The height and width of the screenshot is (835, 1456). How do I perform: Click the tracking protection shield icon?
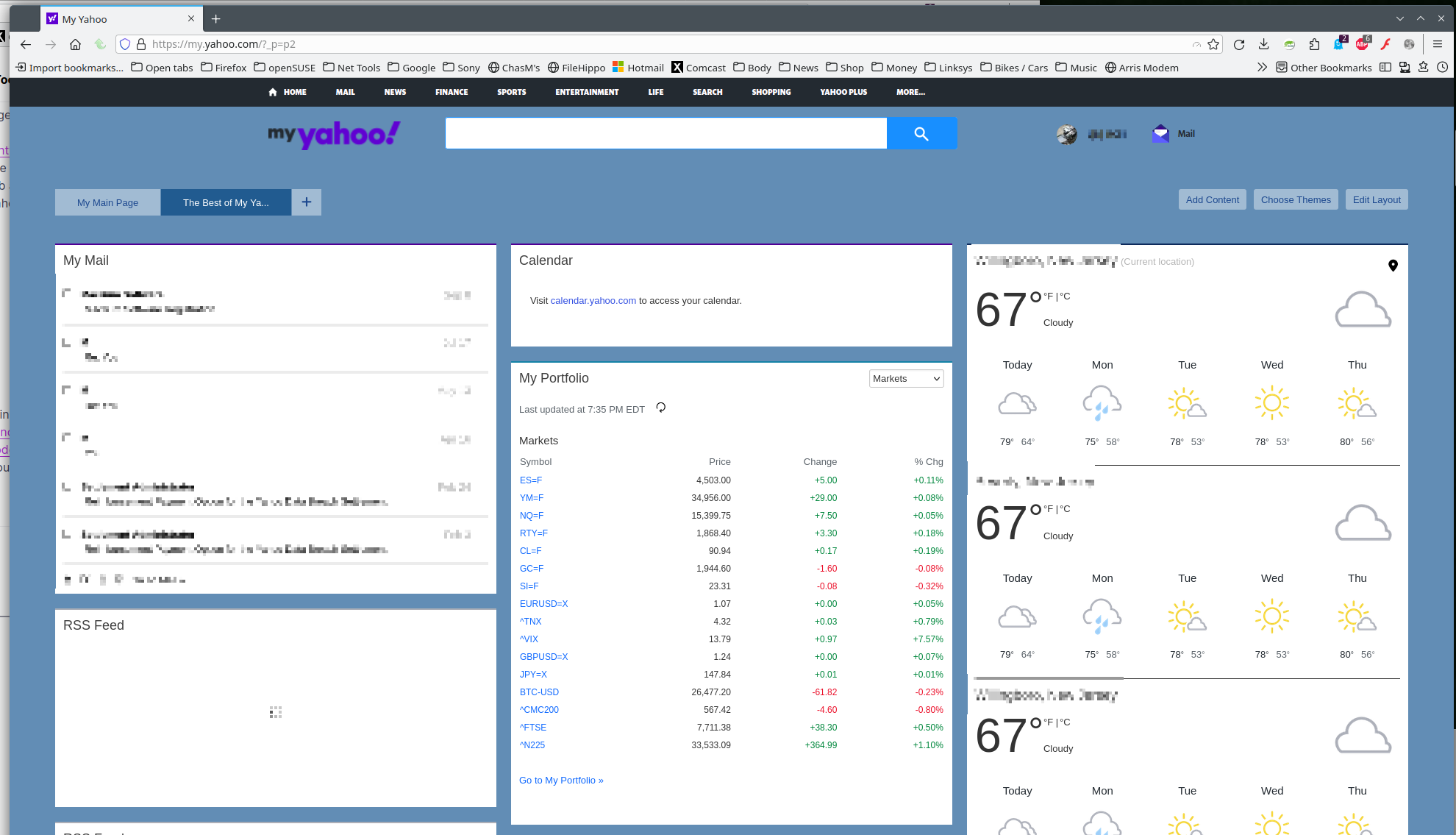(x=125, y=44)
